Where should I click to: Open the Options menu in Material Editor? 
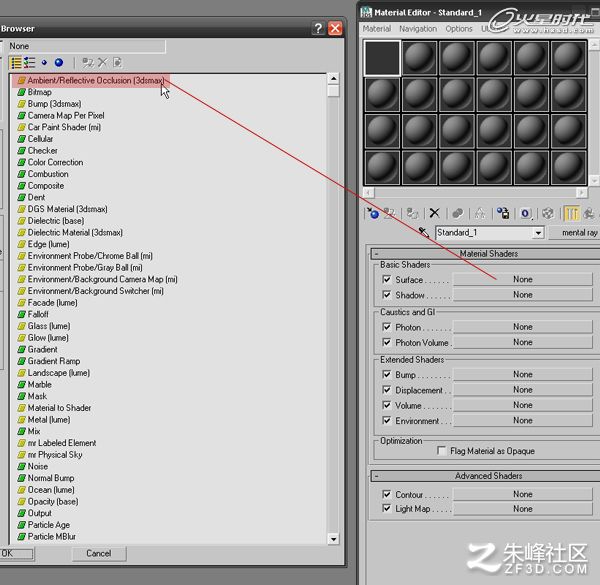pos(458,29)
